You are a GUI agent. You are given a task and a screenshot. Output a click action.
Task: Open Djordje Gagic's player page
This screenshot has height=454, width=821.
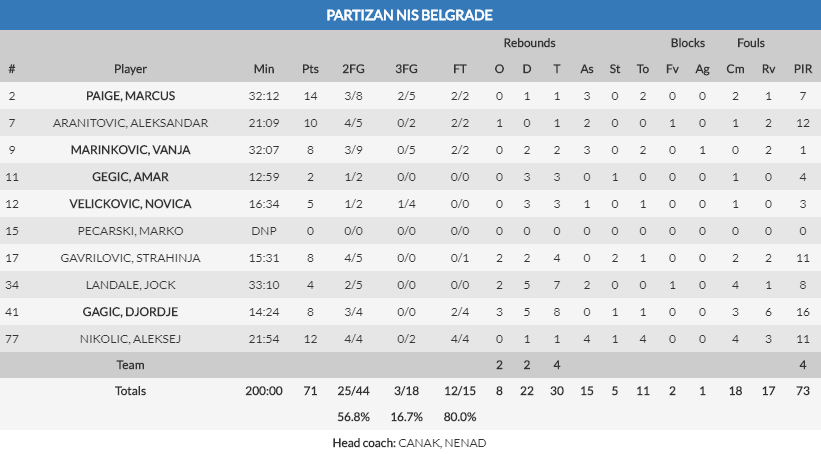point(131,312)
